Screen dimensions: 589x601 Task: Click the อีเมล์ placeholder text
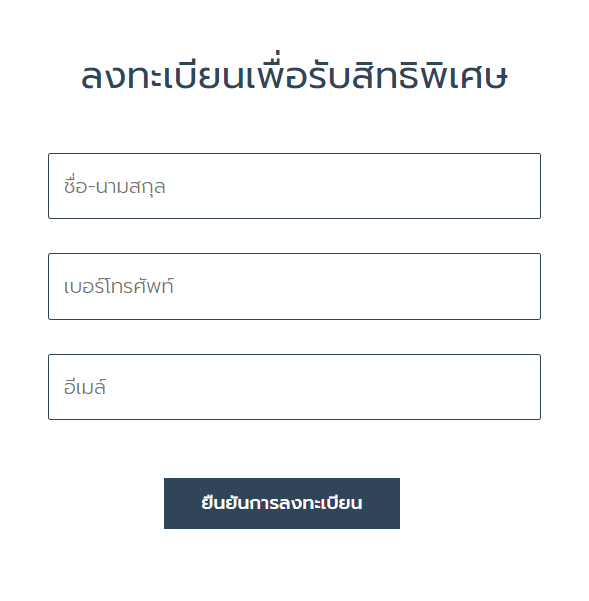click(x=85, y=386)
